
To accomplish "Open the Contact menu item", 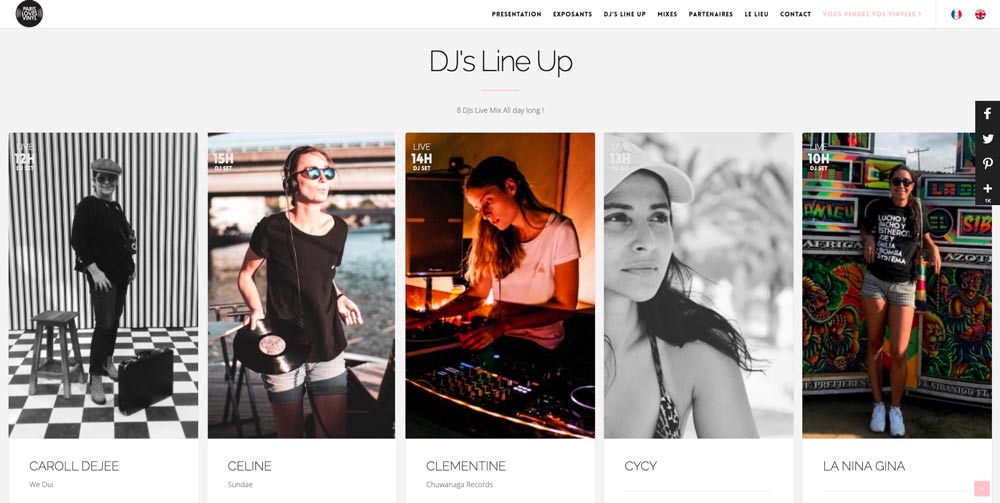I will pyautogui.click(x=796, y=14).
